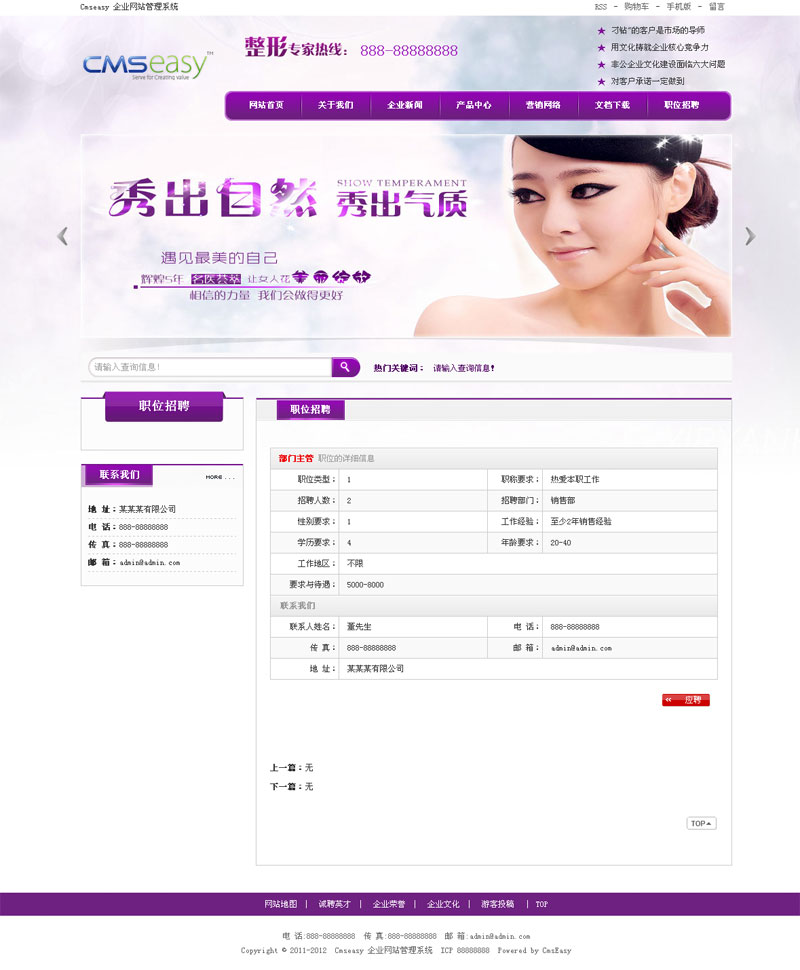Go to 文档下载 menu item
Screen dimensions: 800x970
(x=612, y=105)
